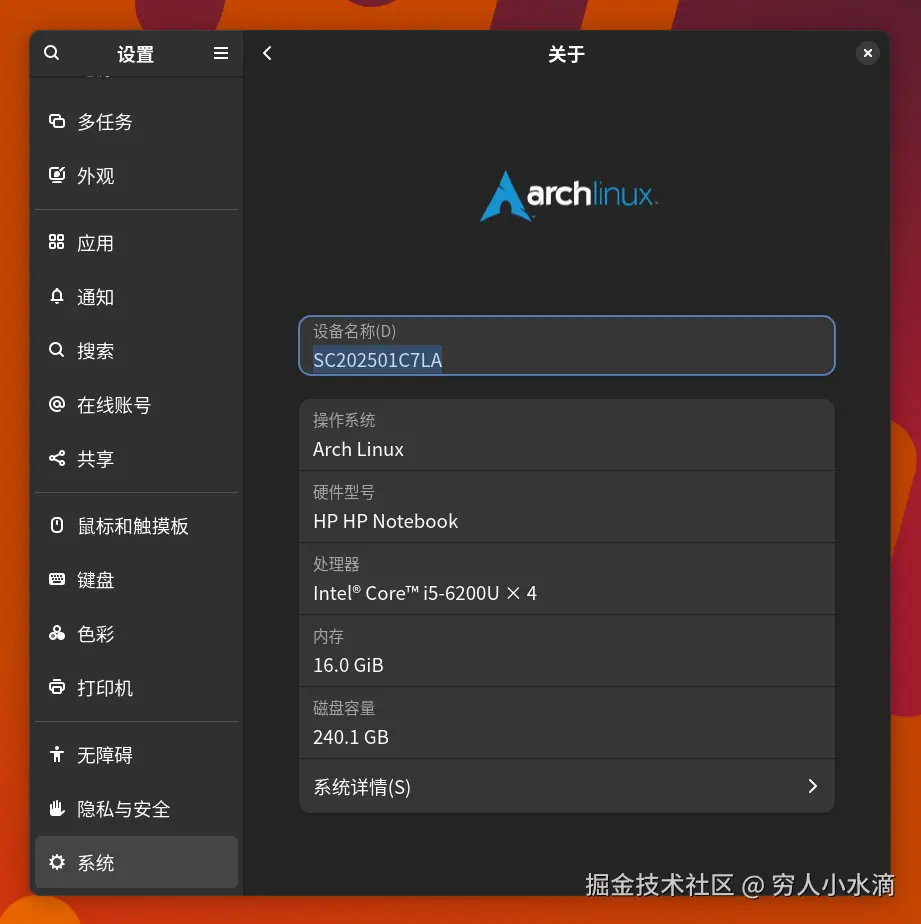The image size is (921, 924).
Task: Click the @ icon beside 在线账号
Action: [57, 405]
